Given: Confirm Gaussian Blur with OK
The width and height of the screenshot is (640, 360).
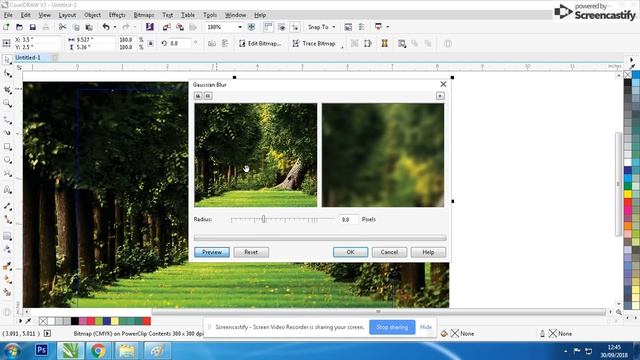Looking at the screenshot, I should [x=350, y=252].
